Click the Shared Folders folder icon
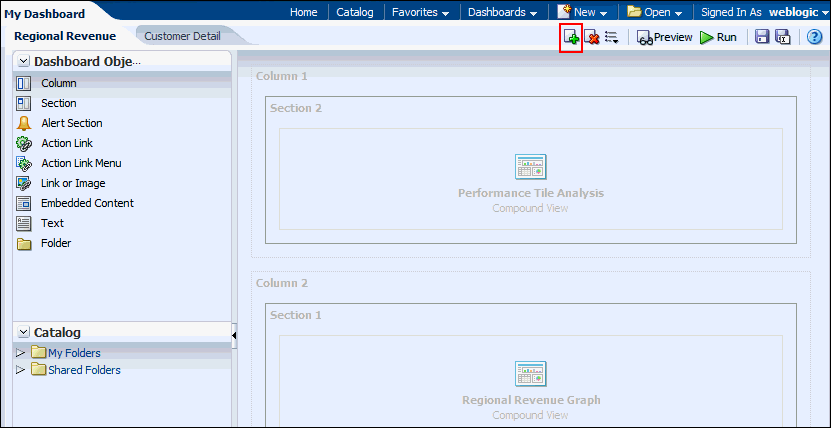The width and height of the screenshot is (831, 428). pos(39,370)
